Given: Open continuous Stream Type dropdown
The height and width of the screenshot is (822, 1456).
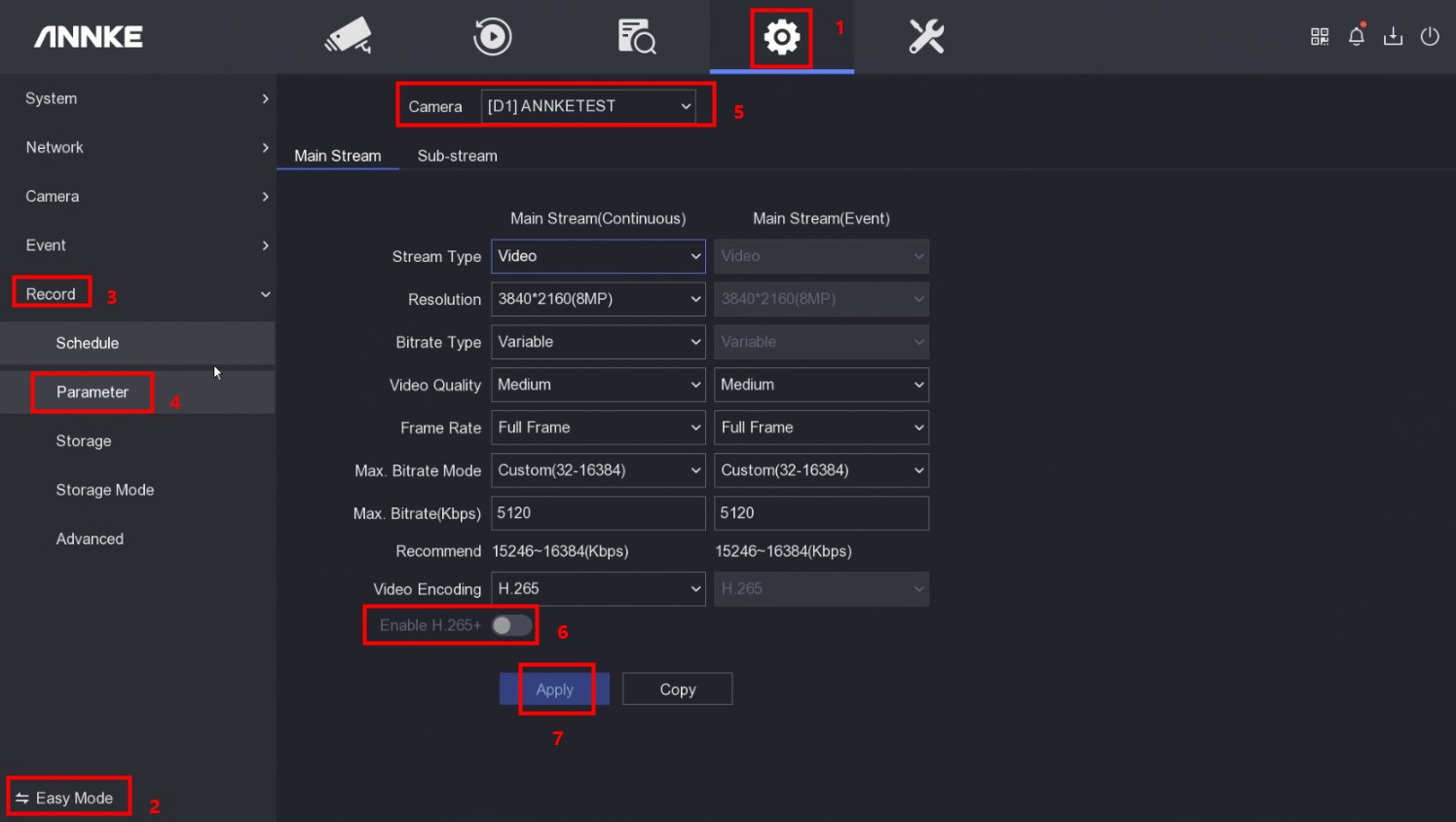Looking at the screenshot, I should click(x=598, y=256).
